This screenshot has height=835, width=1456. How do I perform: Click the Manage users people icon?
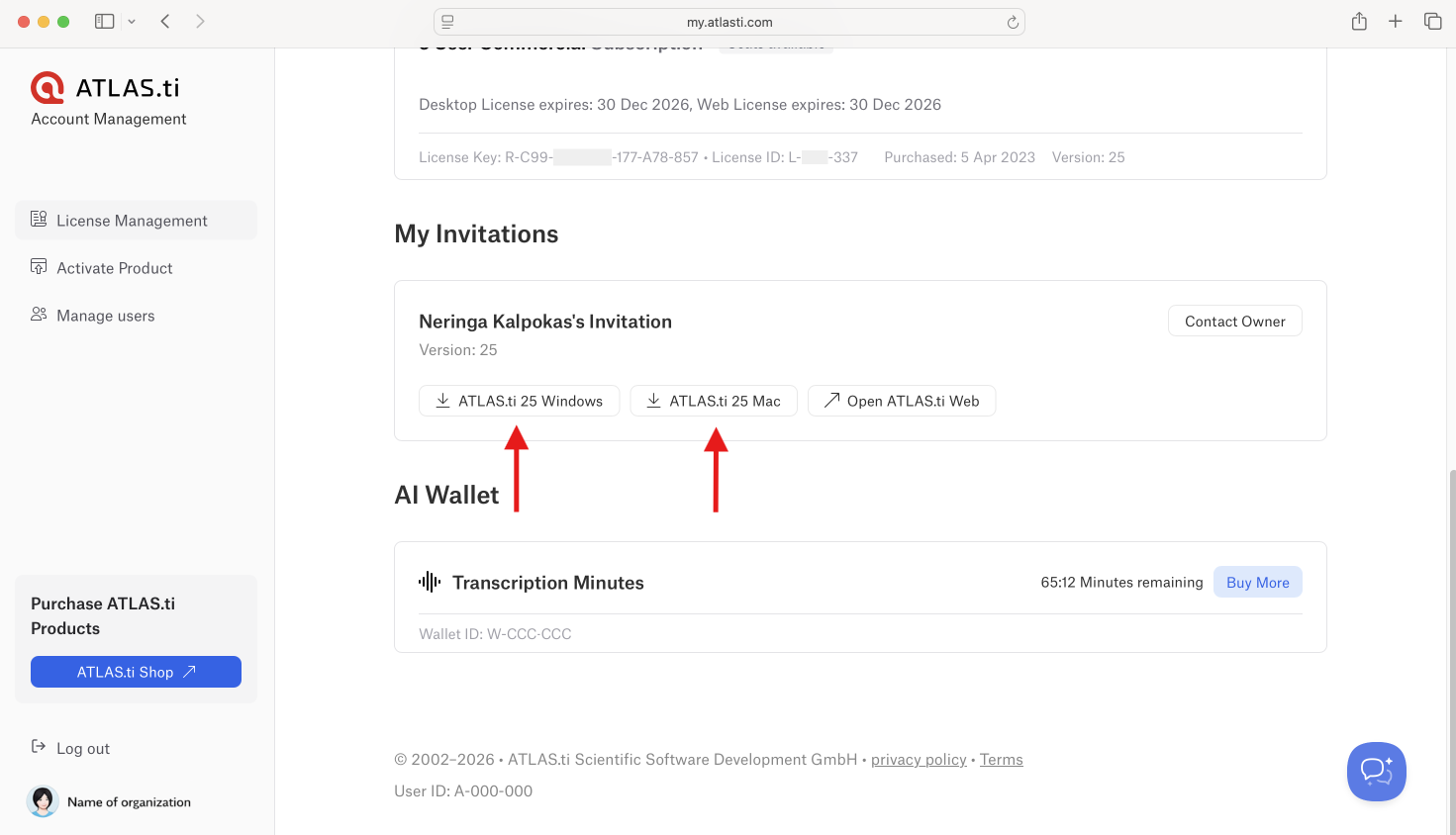(39, 314)
